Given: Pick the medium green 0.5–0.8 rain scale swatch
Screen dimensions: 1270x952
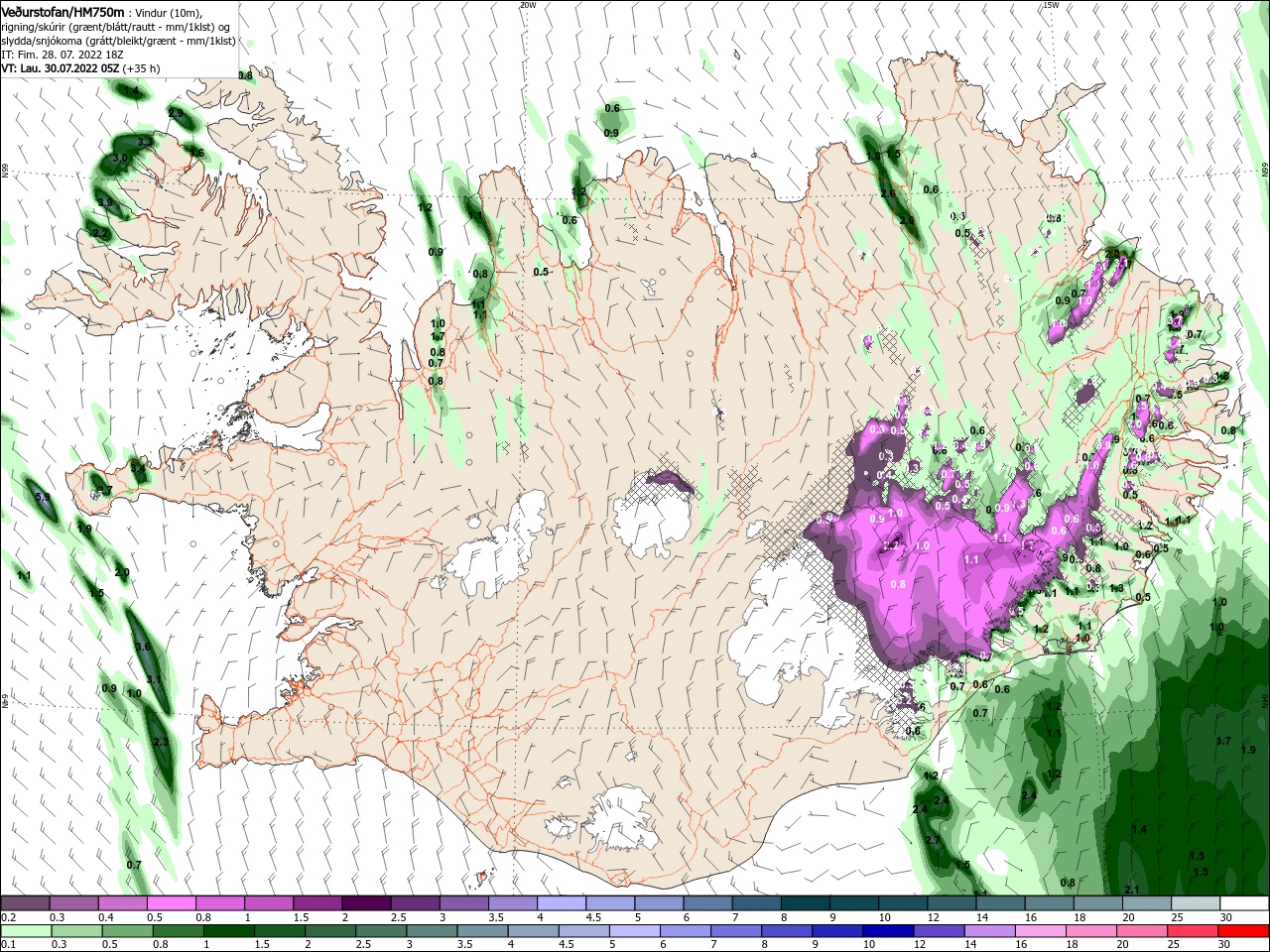Looking at the screenshot, I should 127,932.
